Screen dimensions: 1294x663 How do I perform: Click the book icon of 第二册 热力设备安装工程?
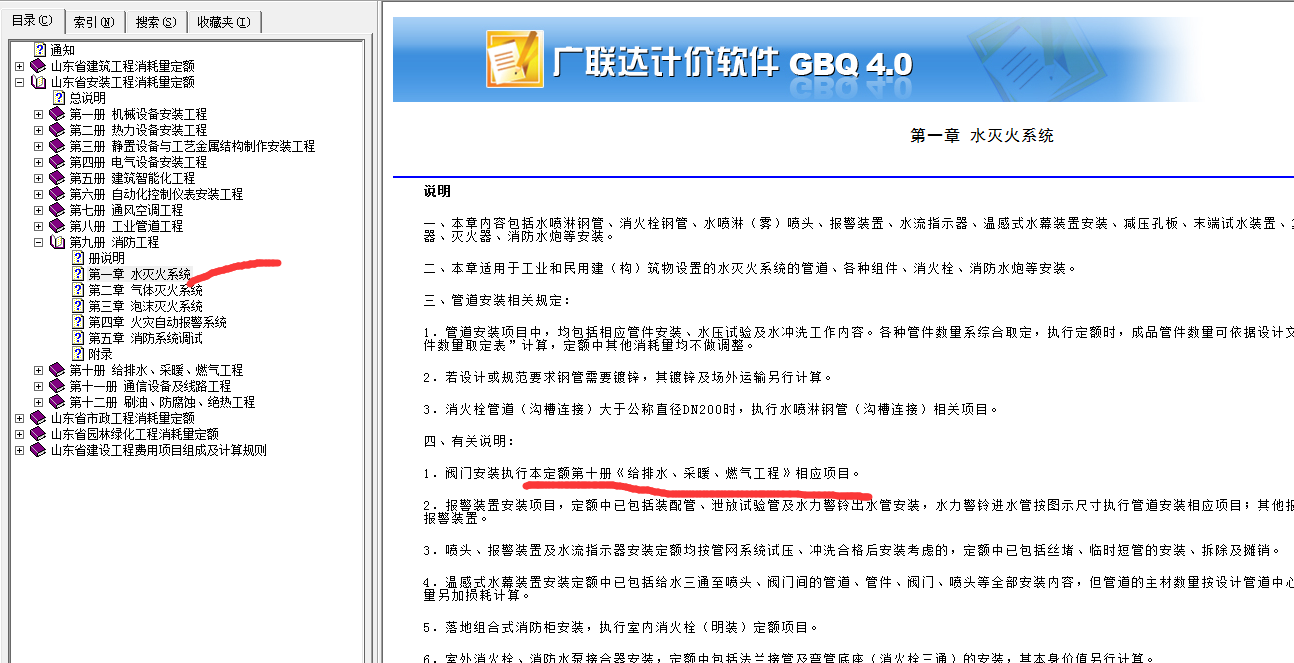pos(57,130)
